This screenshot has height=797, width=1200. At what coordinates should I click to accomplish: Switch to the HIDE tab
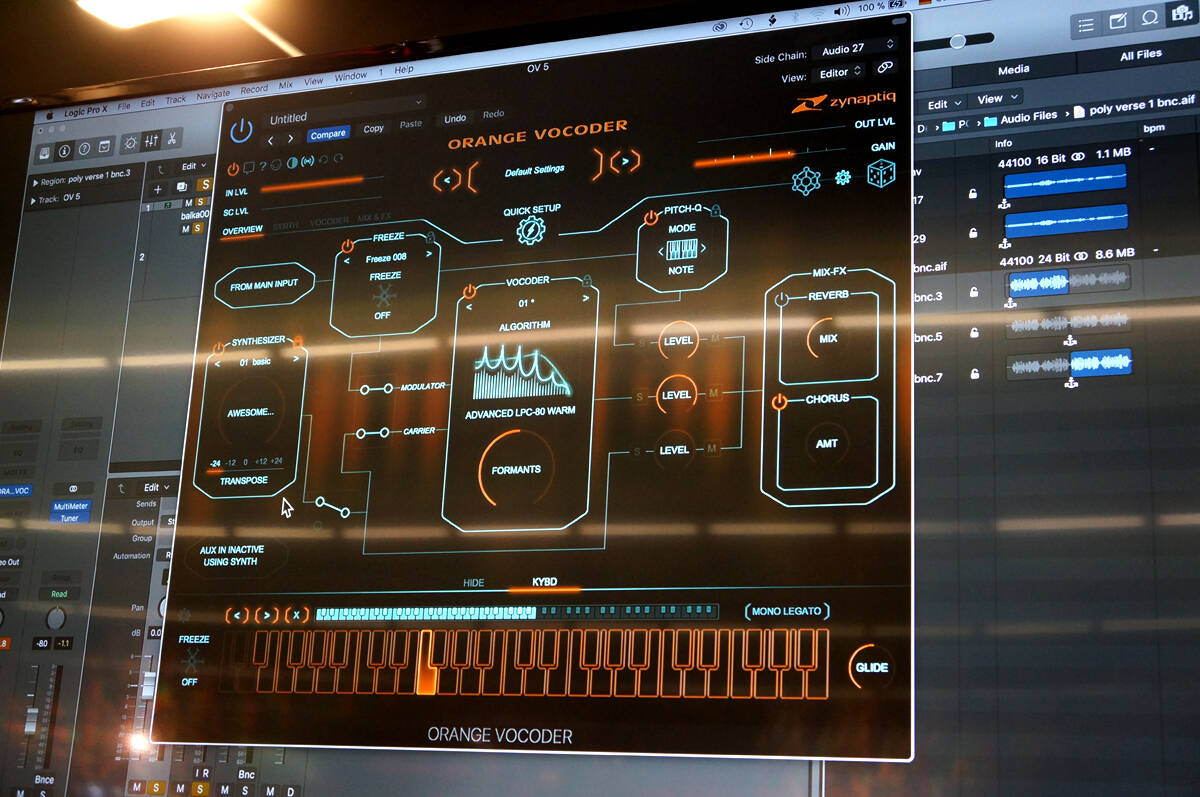(x=473, y=583)
